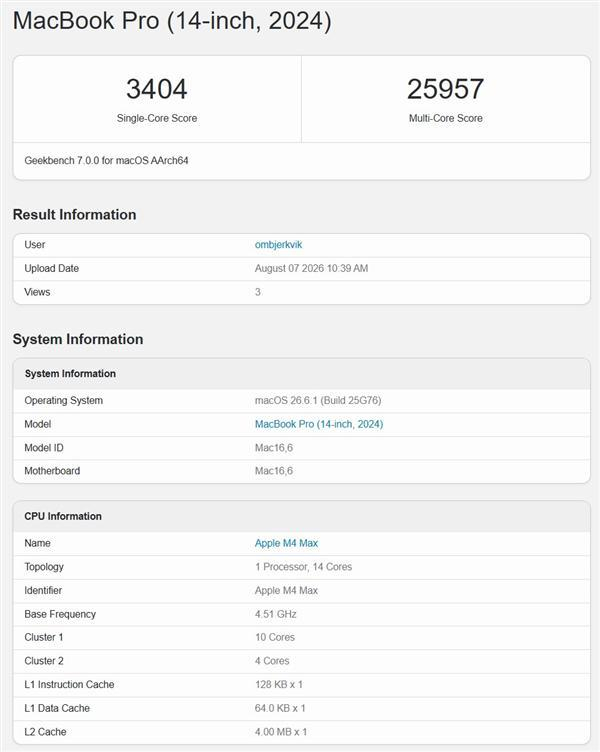Screen dimensions: 600x752
Task: Click the L1 Data Cache value 64.0 KB x 1
Action: coord(280,708)
